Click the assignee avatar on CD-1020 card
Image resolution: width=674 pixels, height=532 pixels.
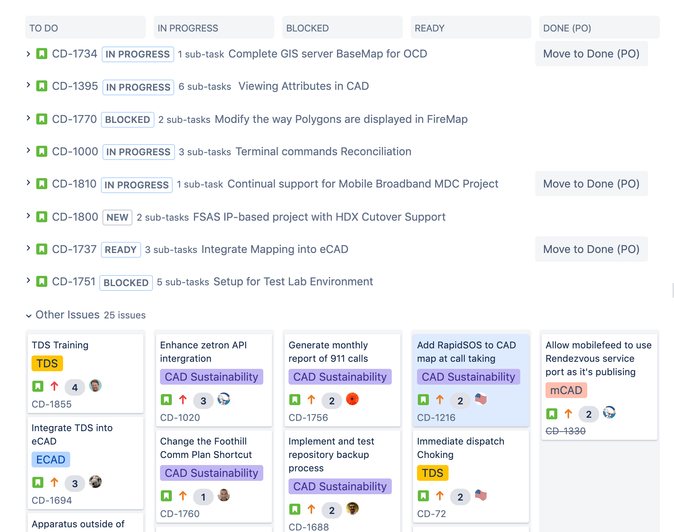(224, 399)
